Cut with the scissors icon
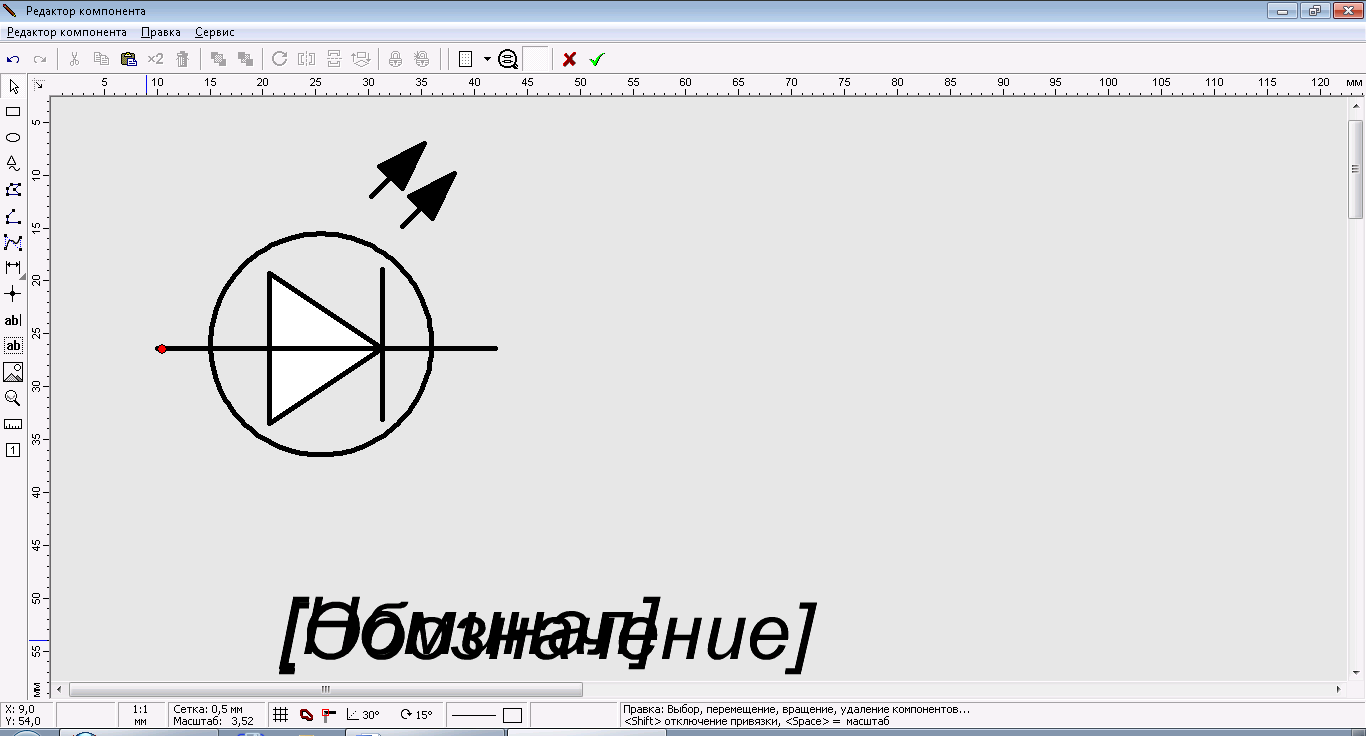This screenshot has width=1366, height=736. [74, 59]
